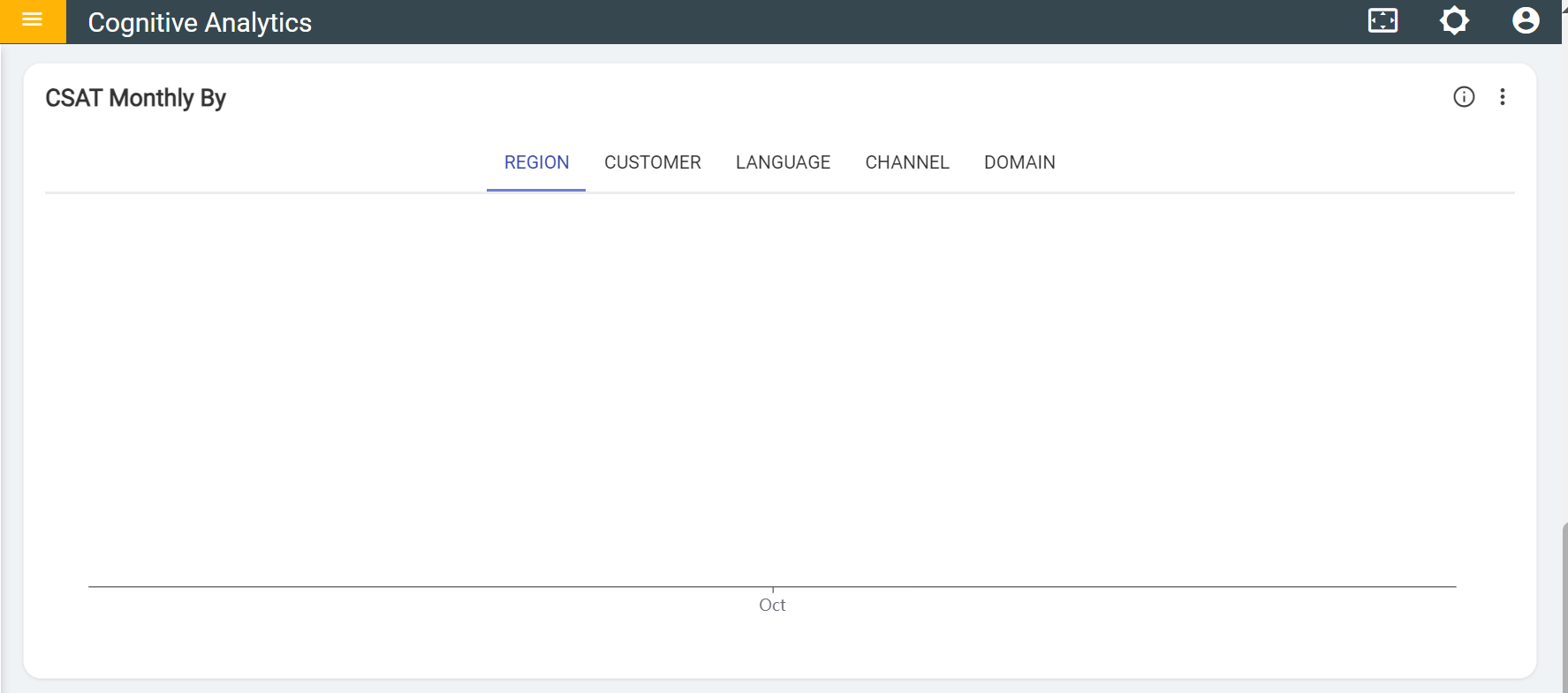
Task: Click the Cognitive Analytics app title
Action: click(200, 23)
